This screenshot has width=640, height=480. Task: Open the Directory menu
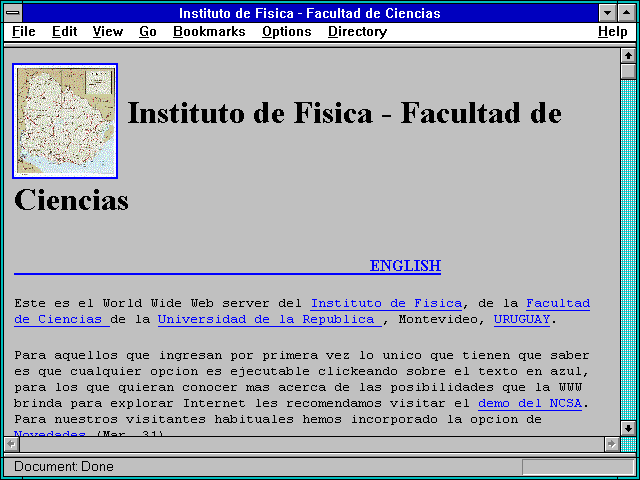point(358,32)
